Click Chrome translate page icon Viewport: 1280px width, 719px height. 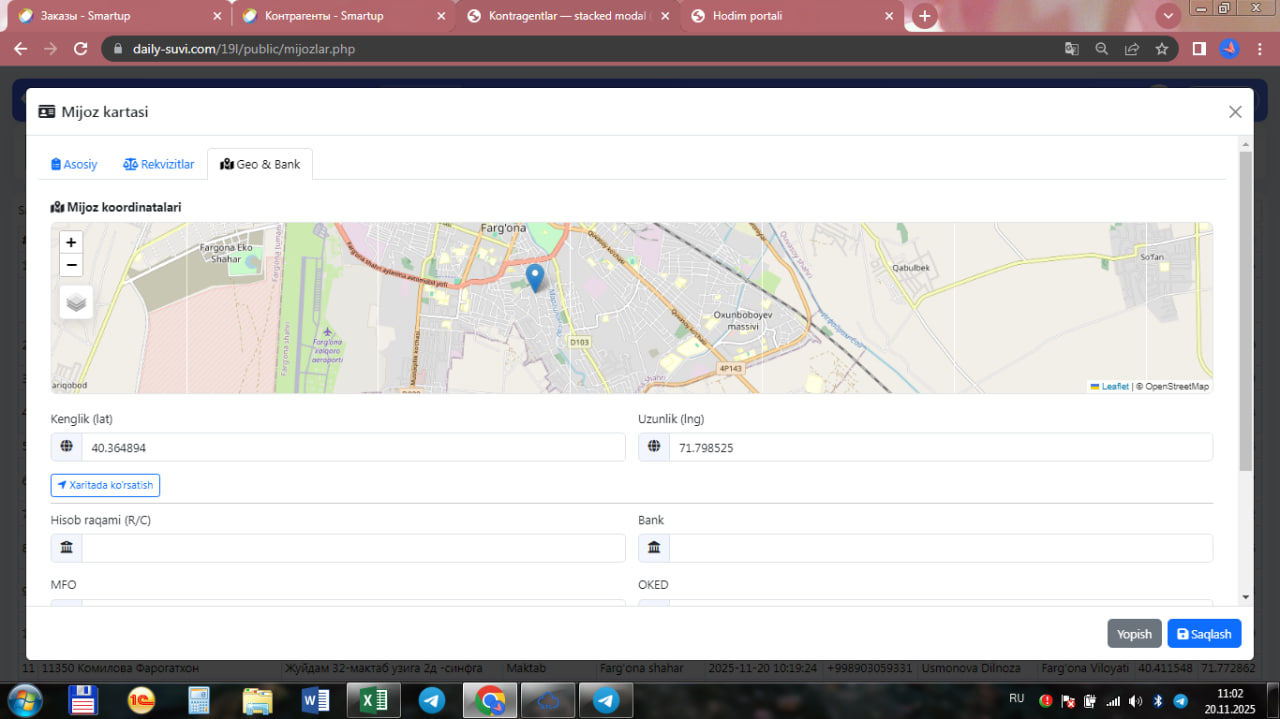1071,49
